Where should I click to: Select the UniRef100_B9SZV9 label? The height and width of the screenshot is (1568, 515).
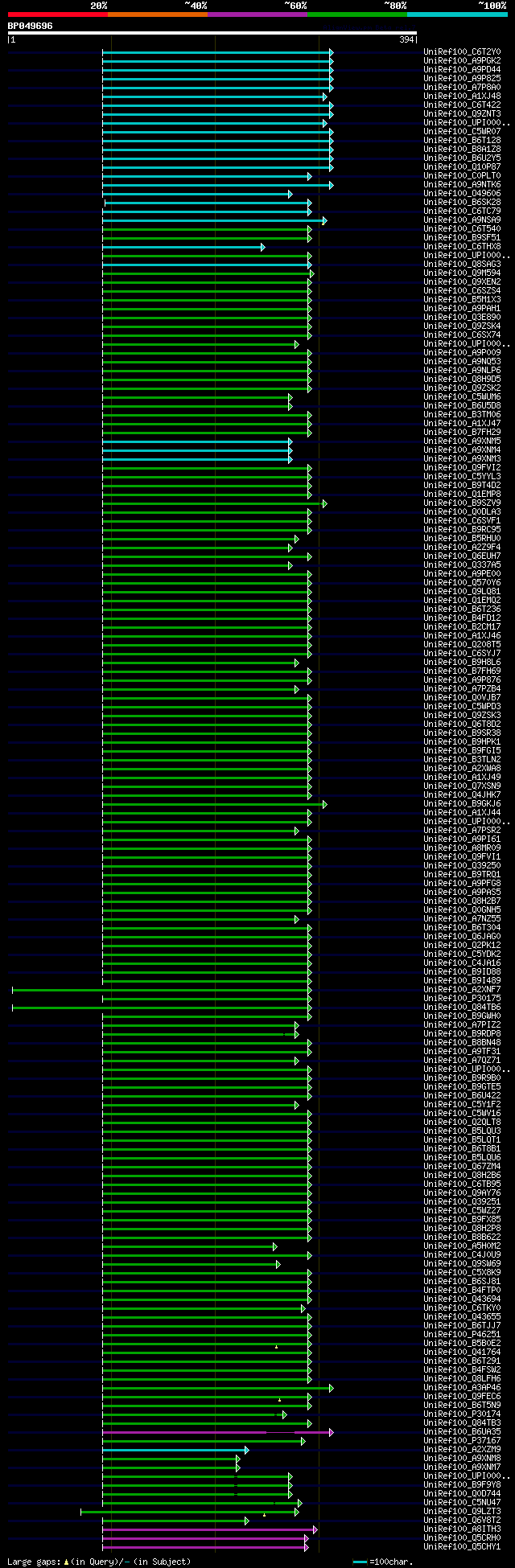[x=462, y=503]
